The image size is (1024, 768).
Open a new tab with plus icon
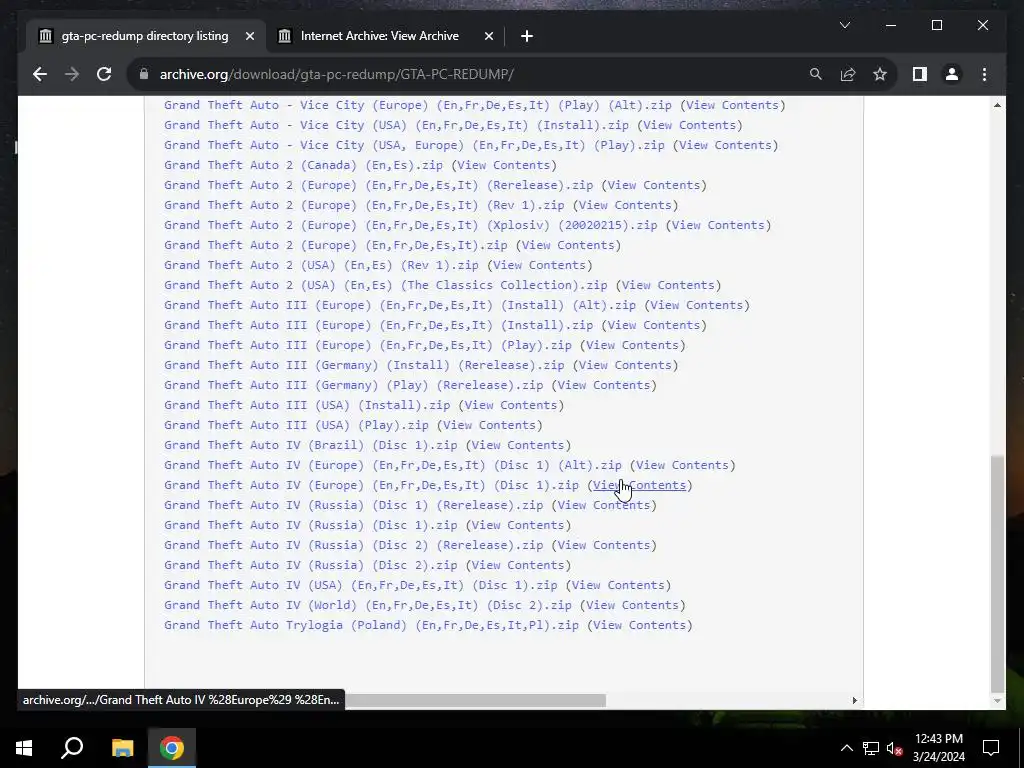(x=527, y=37)
